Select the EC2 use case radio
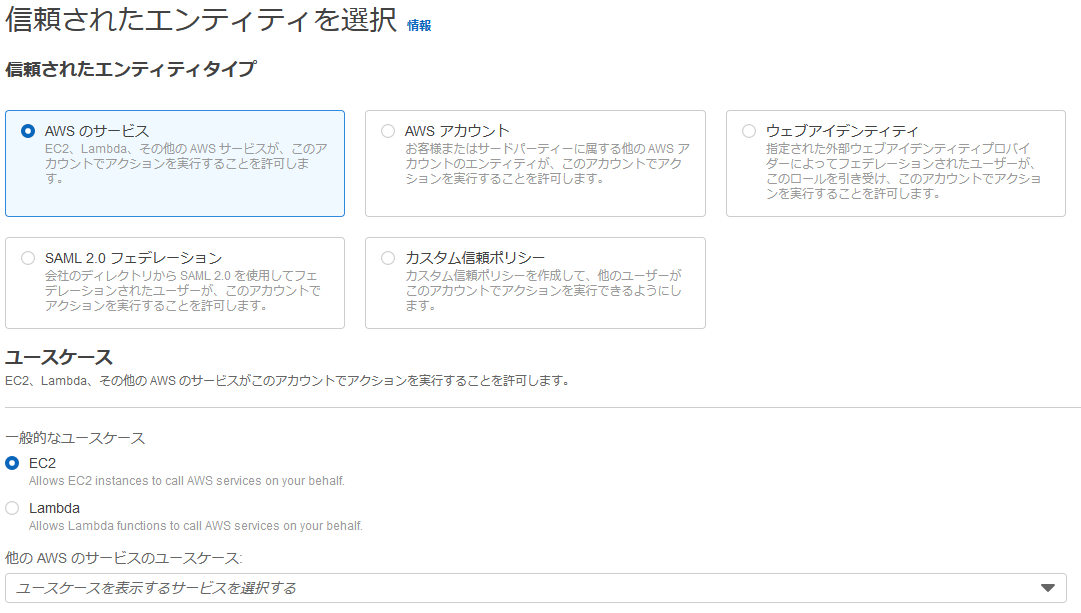This screenshot has width=1081, height=613. tap(12, 463)
